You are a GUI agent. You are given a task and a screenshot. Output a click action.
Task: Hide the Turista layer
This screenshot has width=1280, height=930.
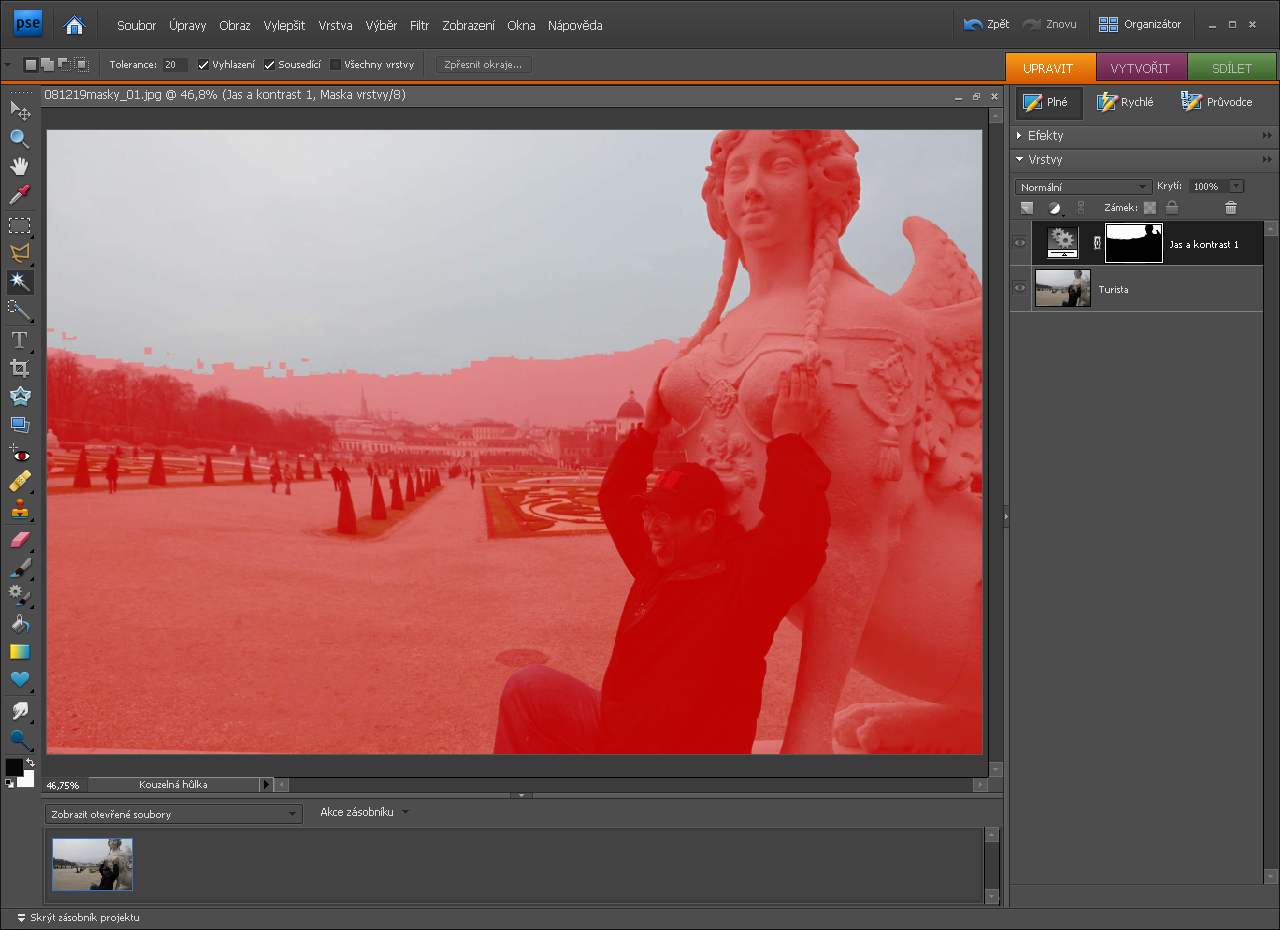coord(1020,288)
